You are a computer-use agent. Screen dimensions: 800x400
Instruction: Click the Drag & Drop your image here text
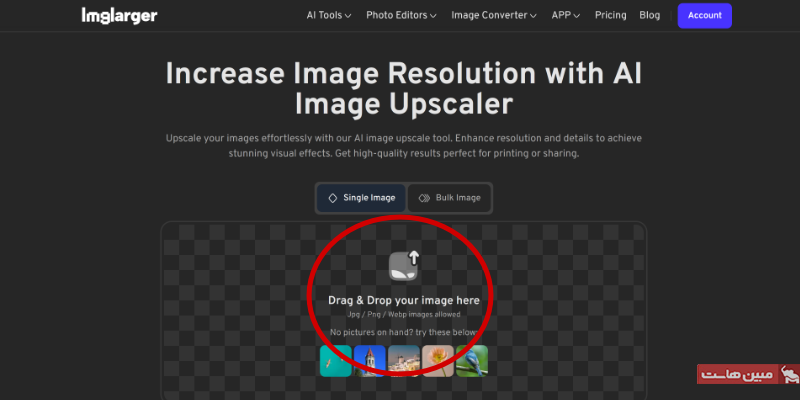point(404,300)
